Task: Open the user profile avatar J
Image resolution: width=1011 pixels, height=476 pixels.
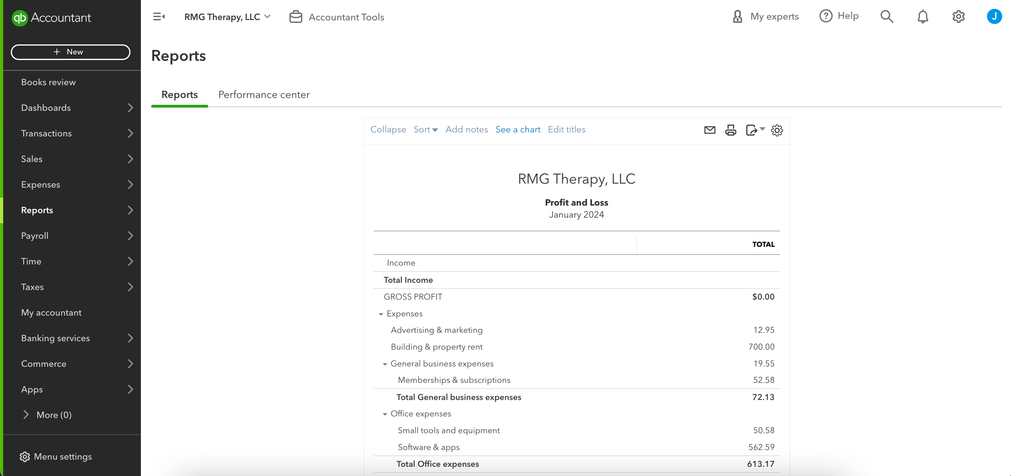Action: pyautogui.click(x=994, y=17)
